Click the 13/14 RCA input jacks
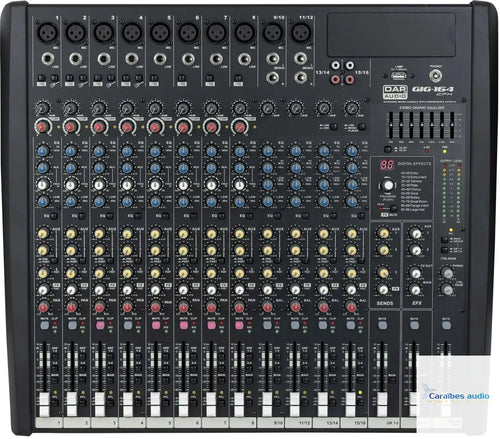The height and width of the screenshot is (439, 500). point(336,72)
